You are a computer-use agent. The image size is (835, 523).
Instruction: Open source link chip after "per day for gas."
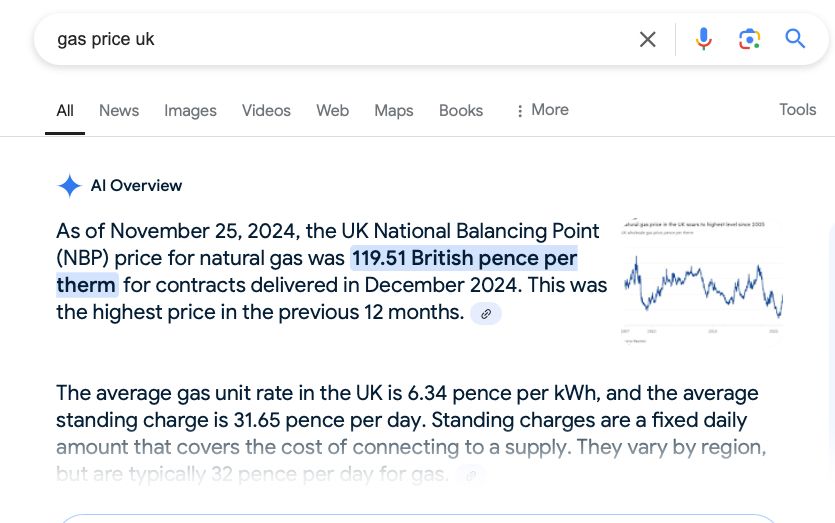tap(471, 475)
